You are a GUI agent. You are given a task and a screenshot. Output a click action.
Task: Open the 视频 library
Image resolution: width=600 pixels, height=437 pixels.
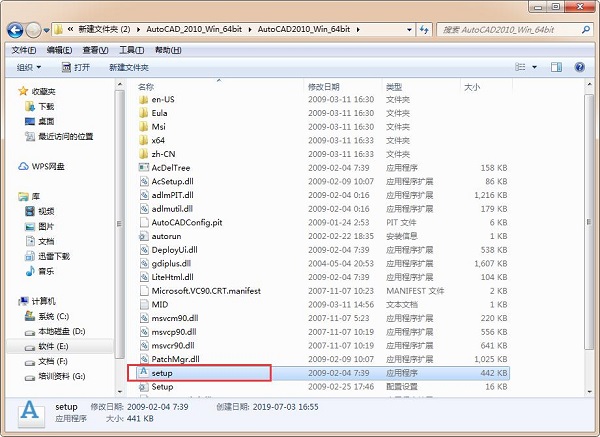coord(39,211)
